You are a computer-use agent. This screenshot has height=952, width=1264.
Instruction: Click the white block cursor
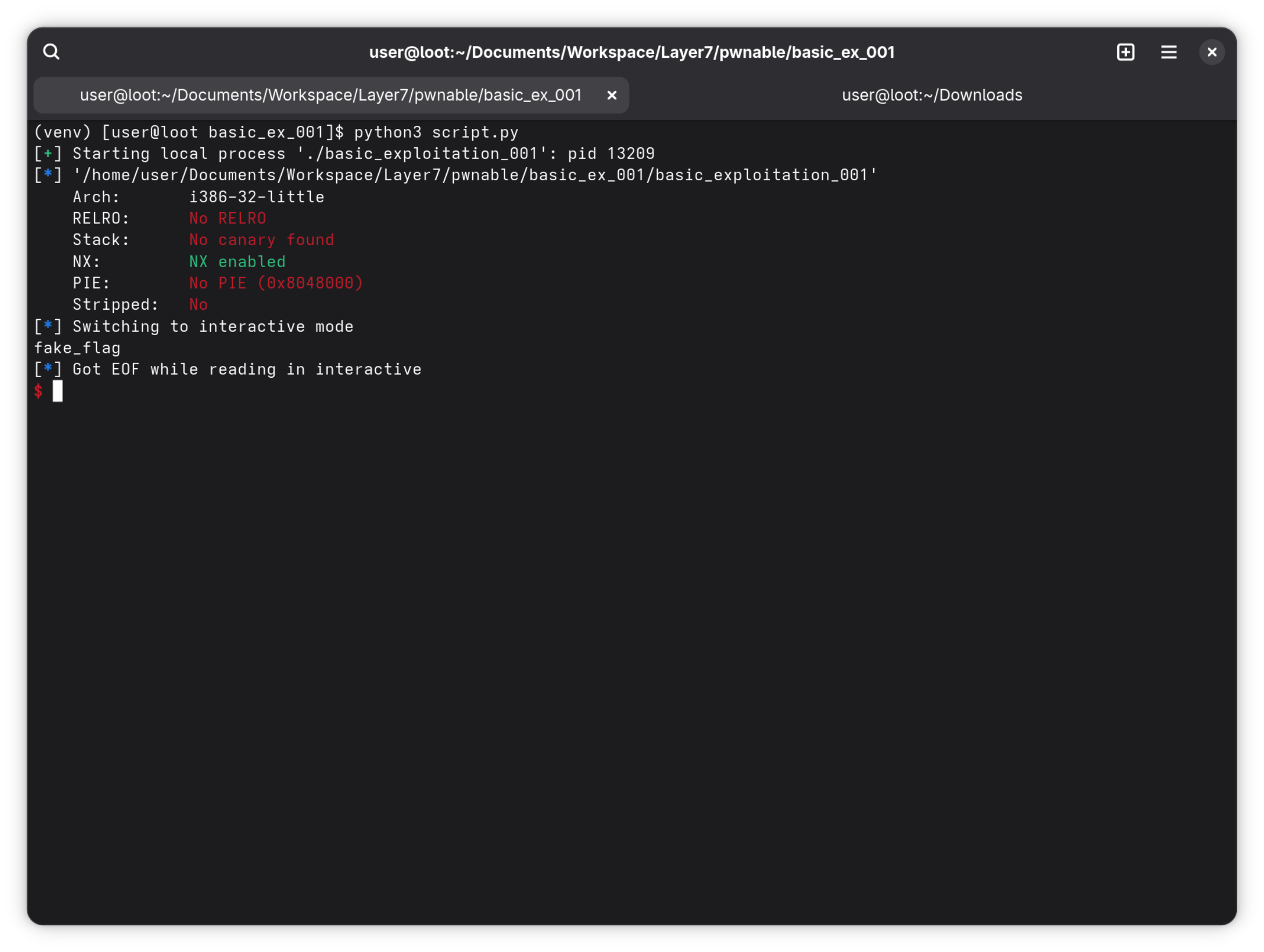(x=58, y=391)
